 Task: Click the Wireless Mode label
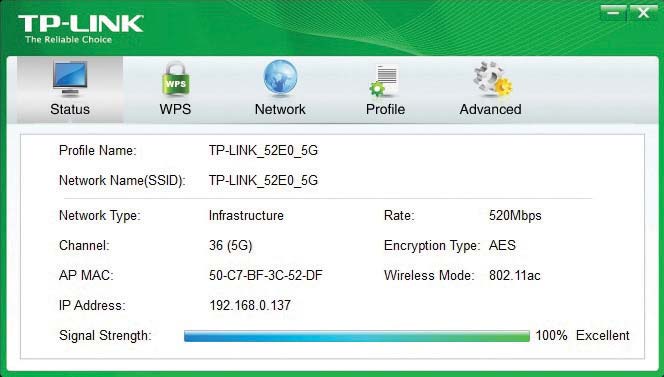429,275
